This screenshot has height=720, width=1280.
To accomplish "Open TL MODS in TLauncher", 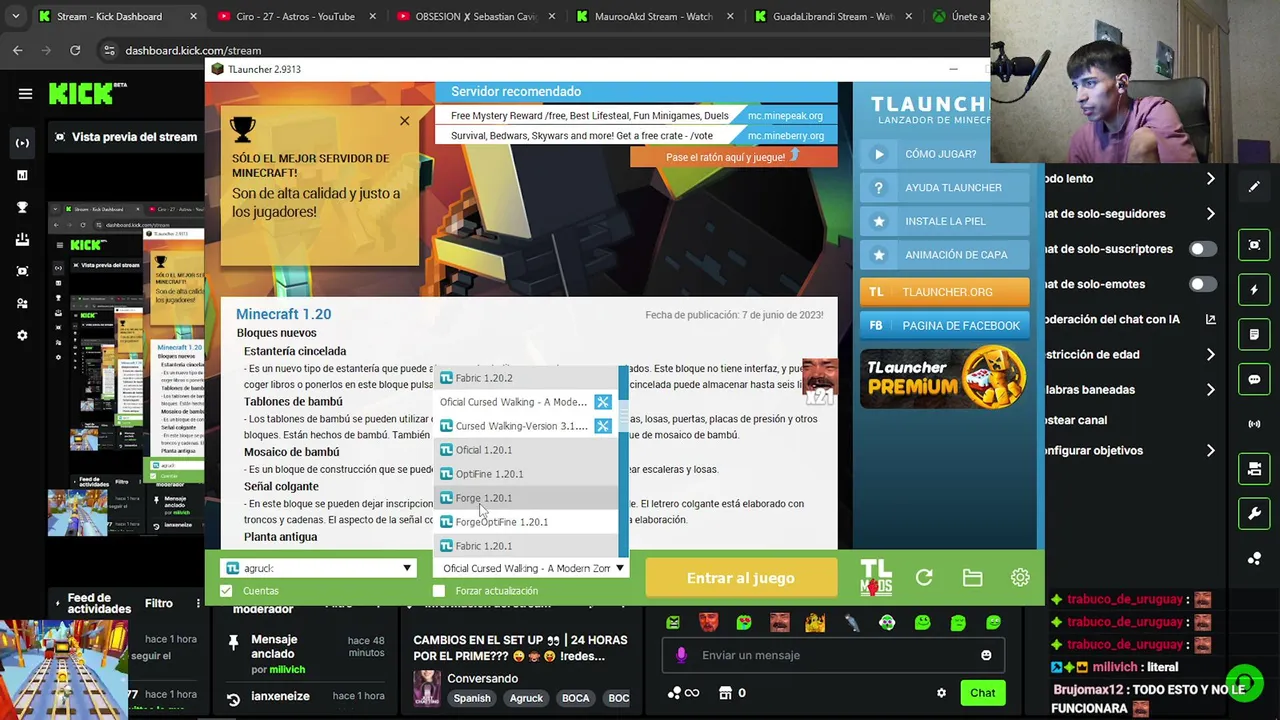I will [x=876, y=578].
